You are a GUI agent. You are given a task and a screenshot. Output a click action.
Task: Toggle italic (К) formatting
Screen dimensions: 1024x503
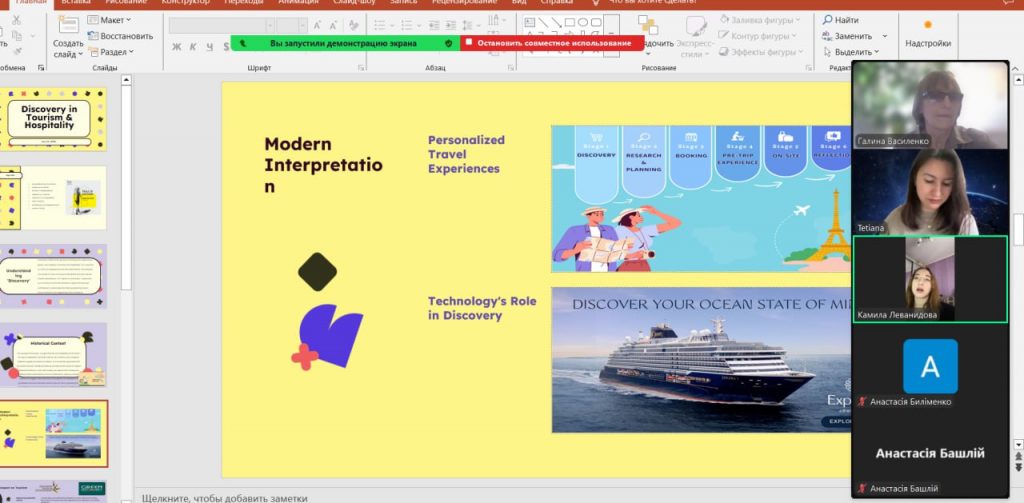[193, 46]
